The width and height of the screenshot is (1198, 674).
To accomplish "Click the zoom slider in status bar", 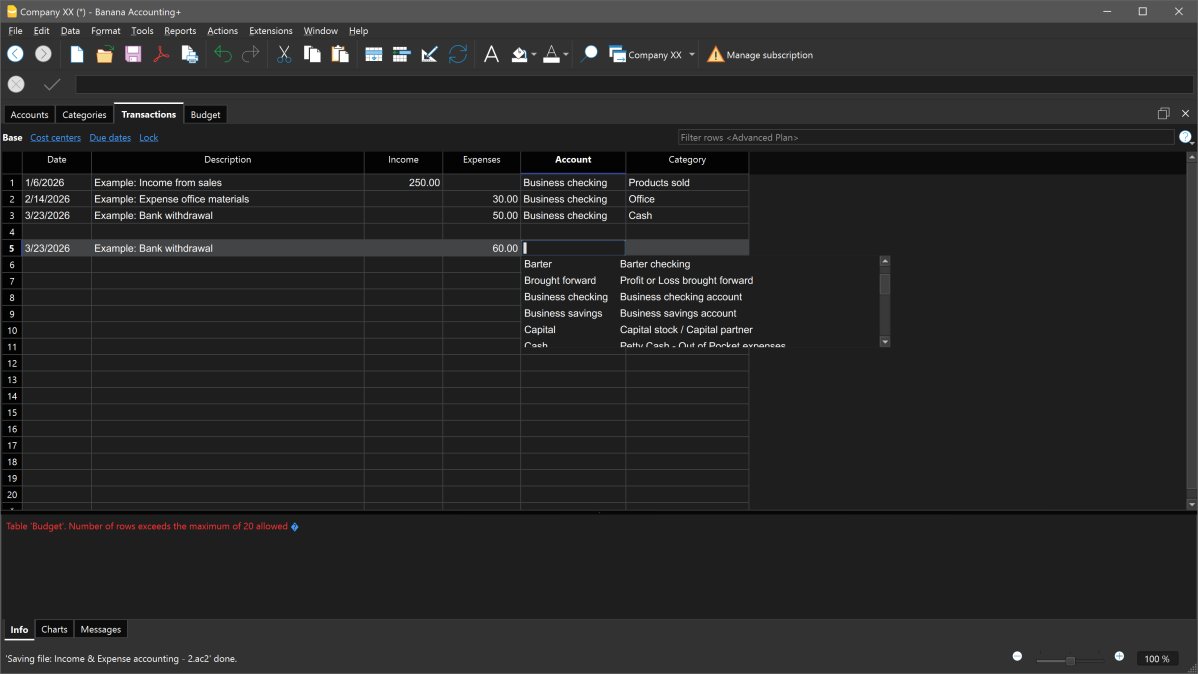I will coord(1070,660).
